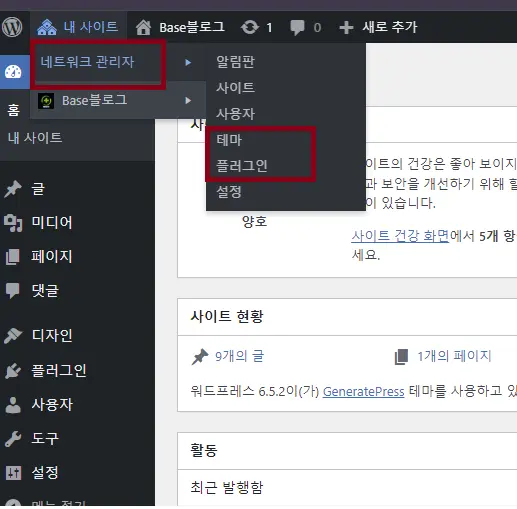The width and height of the screenshot is (517, 509).
Task: Click the multisite houses icon
Action: (47, 27)
